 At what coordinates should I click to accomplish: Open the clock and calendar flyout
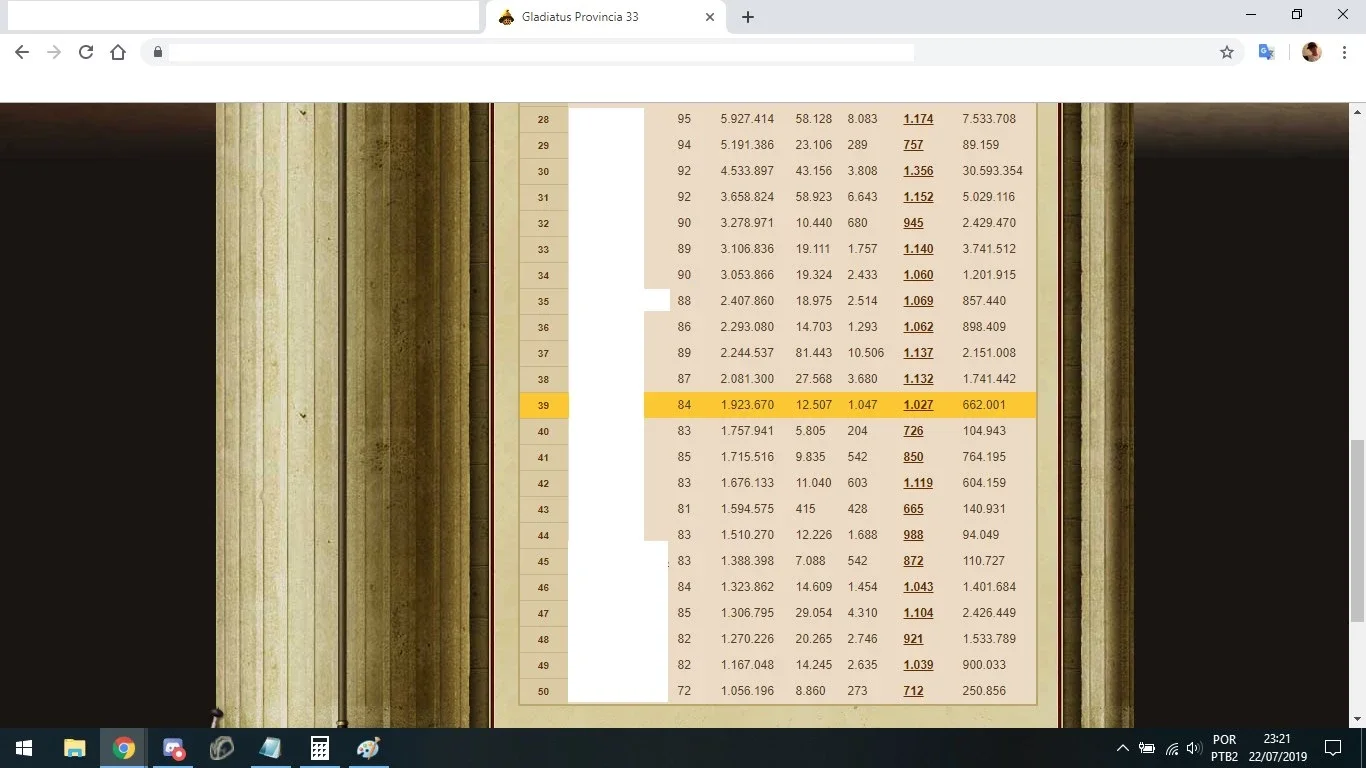click(x=1277, y=748)
